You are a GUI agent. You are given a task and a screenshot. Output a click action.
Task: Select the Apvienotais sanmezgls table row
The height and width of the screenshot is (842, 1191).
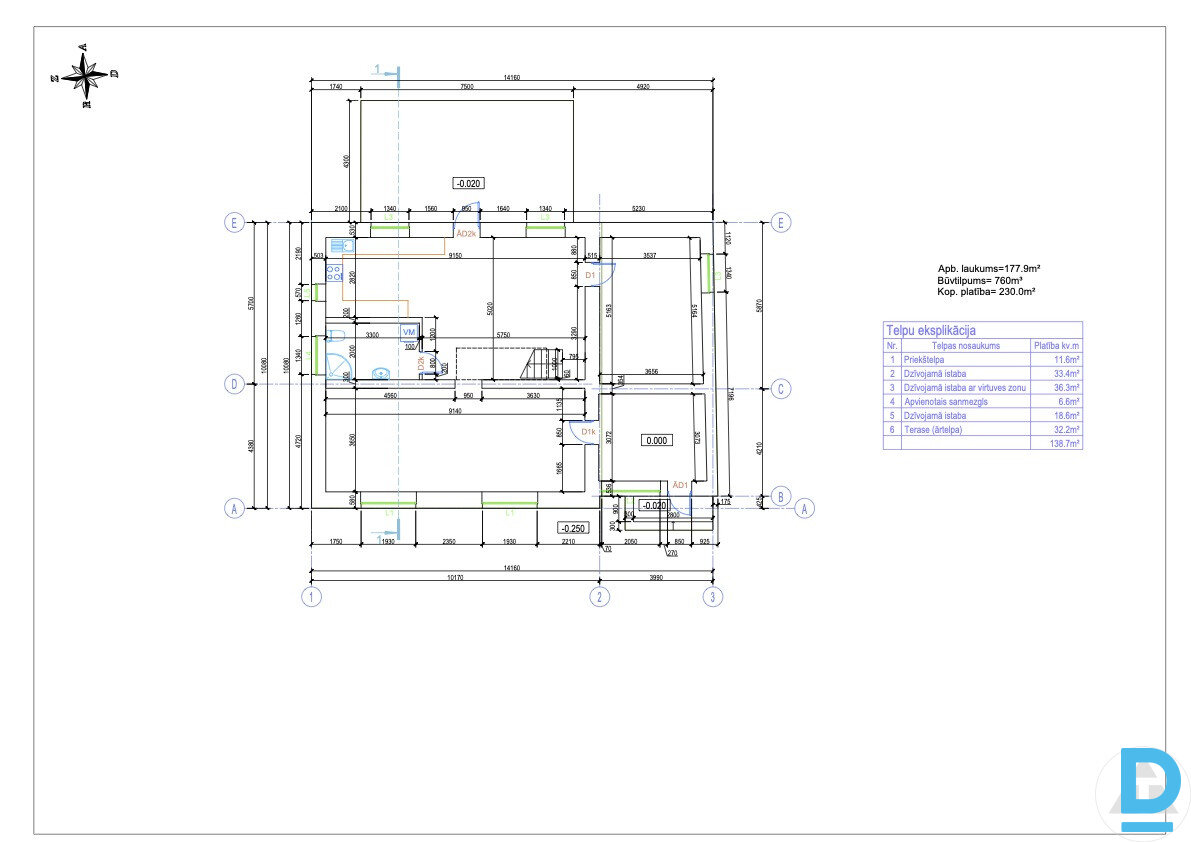981,401
